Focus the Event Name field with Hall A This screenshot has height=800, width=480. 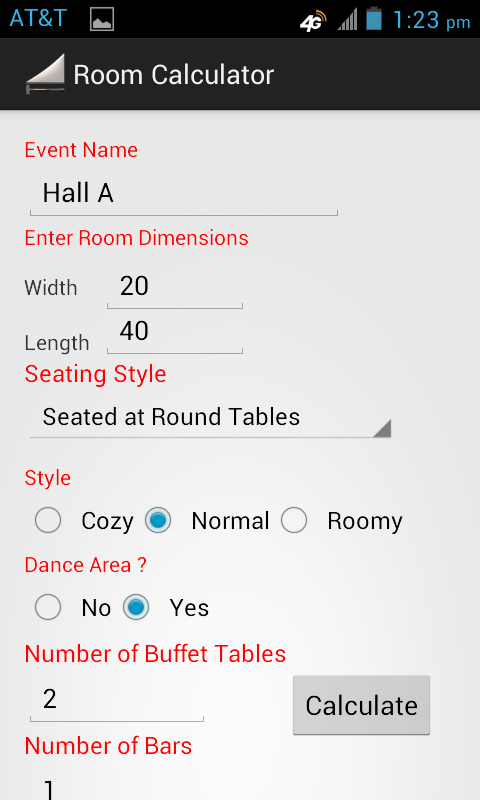coord(184,194)
